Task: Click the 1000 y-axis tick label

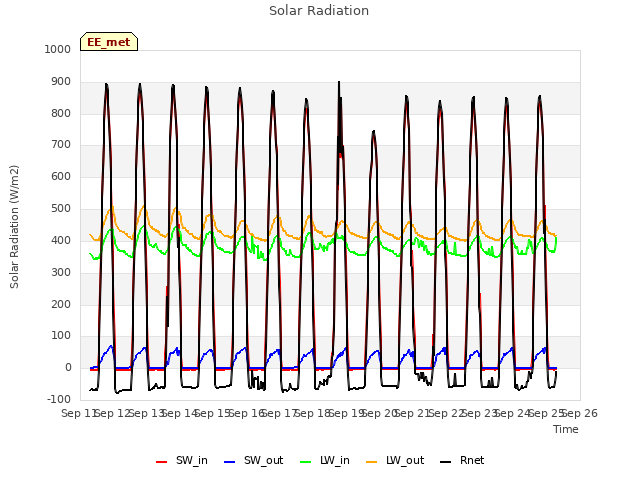Action: (58, 49)
